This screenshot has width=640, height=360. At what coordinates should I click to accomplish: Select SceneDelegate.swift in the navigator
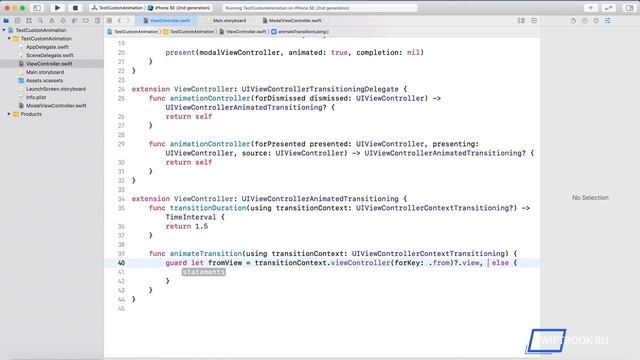[50, 55]
